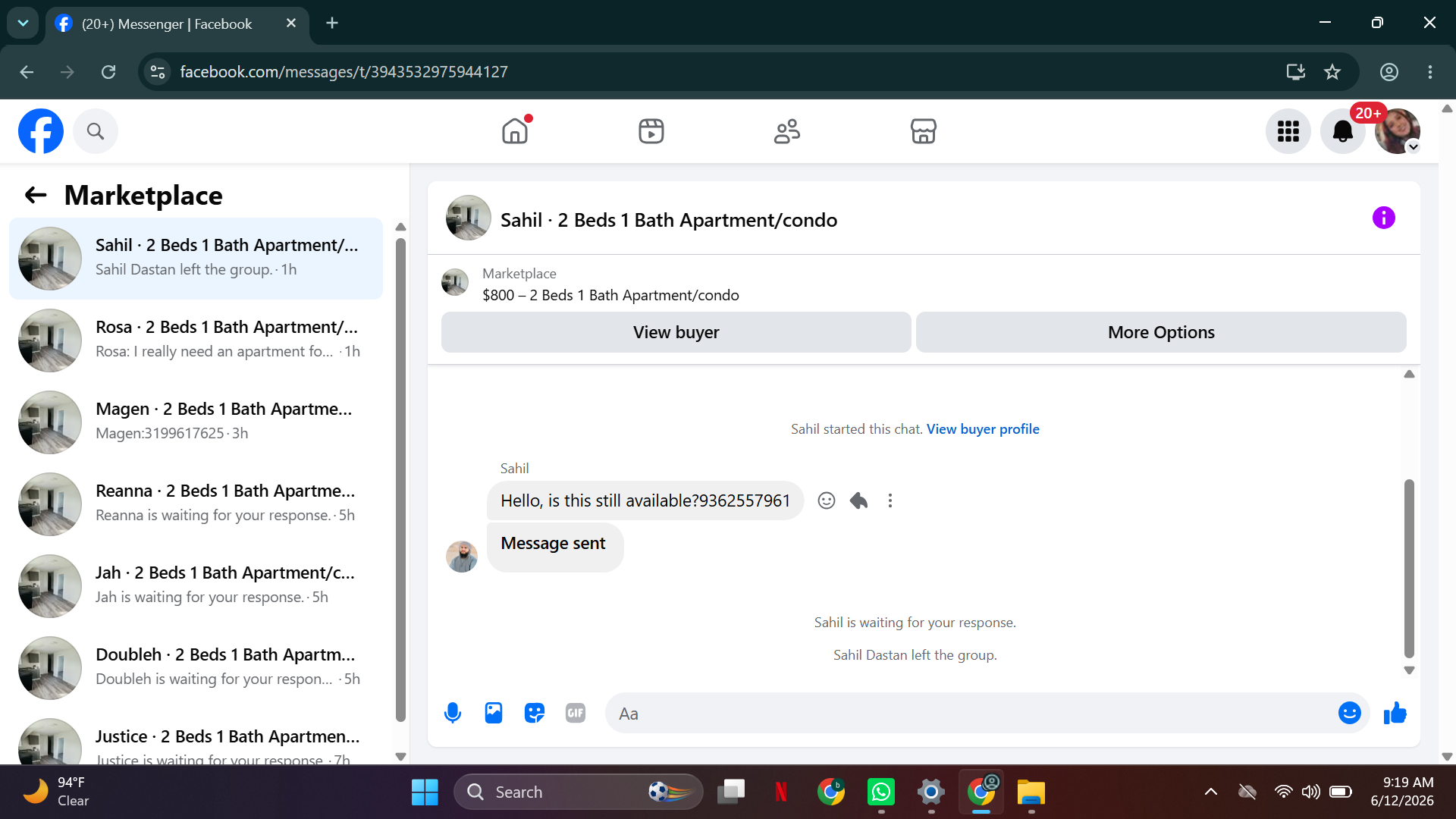Record a voice clip with microphone icon
Viewport: 1456px width, 819px height.
(453, 714)
